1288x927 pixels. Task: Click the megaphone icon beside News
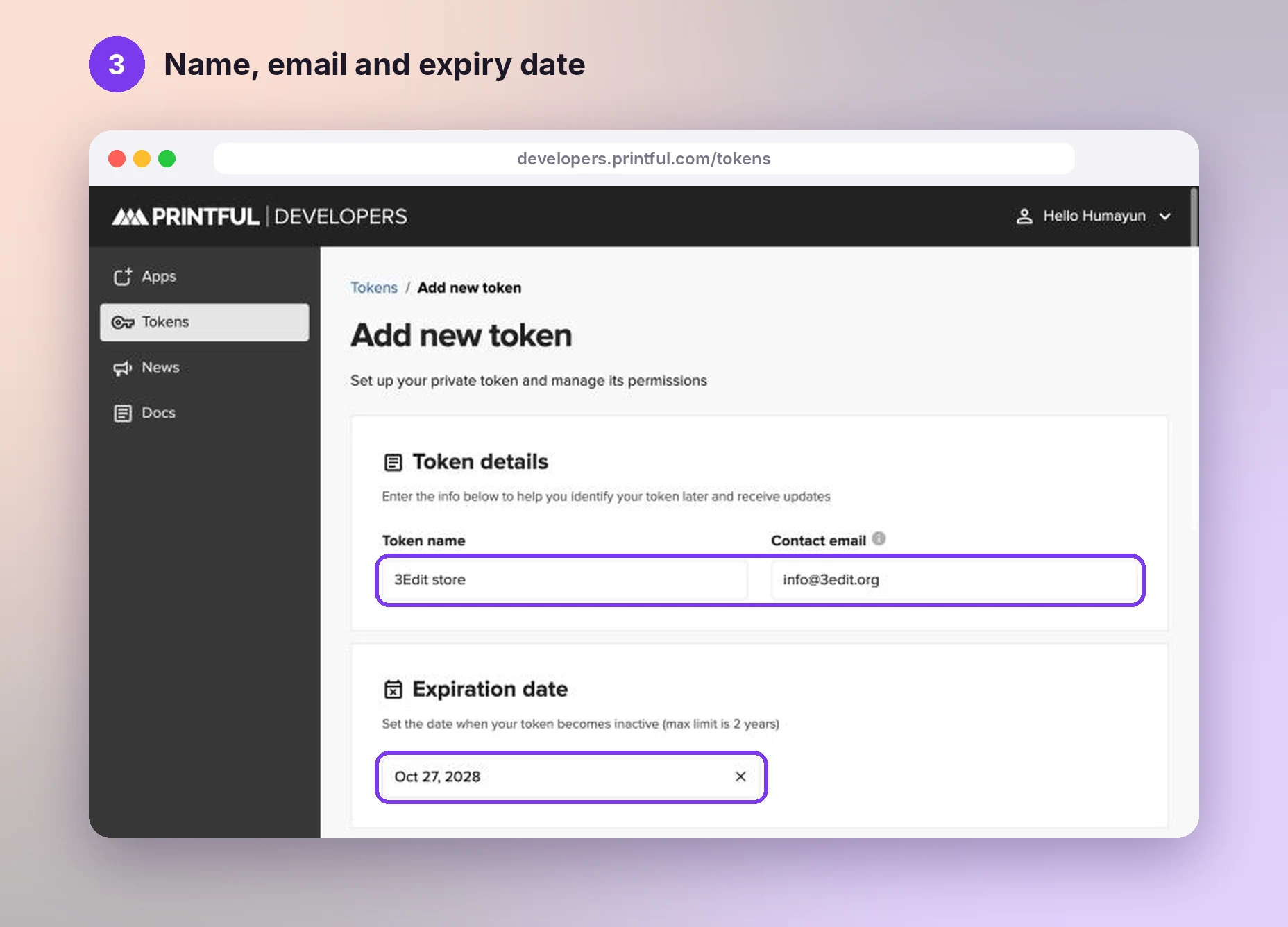coord(123,368)
